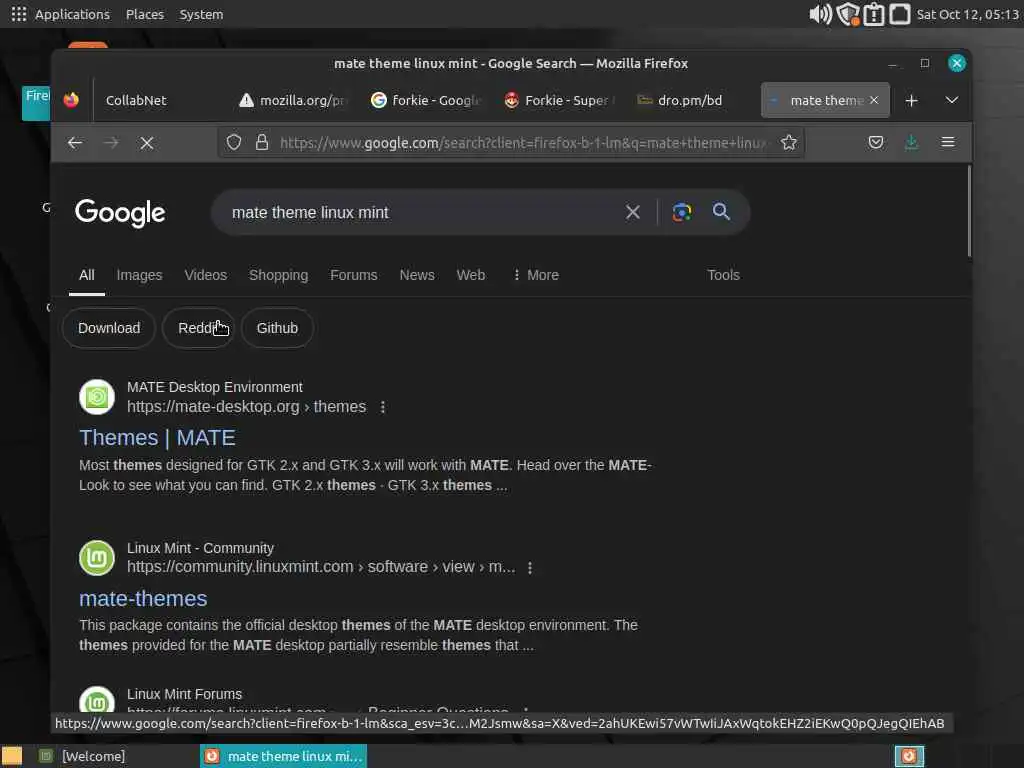Open the Themes | MATE result link

tap(157, 438)
